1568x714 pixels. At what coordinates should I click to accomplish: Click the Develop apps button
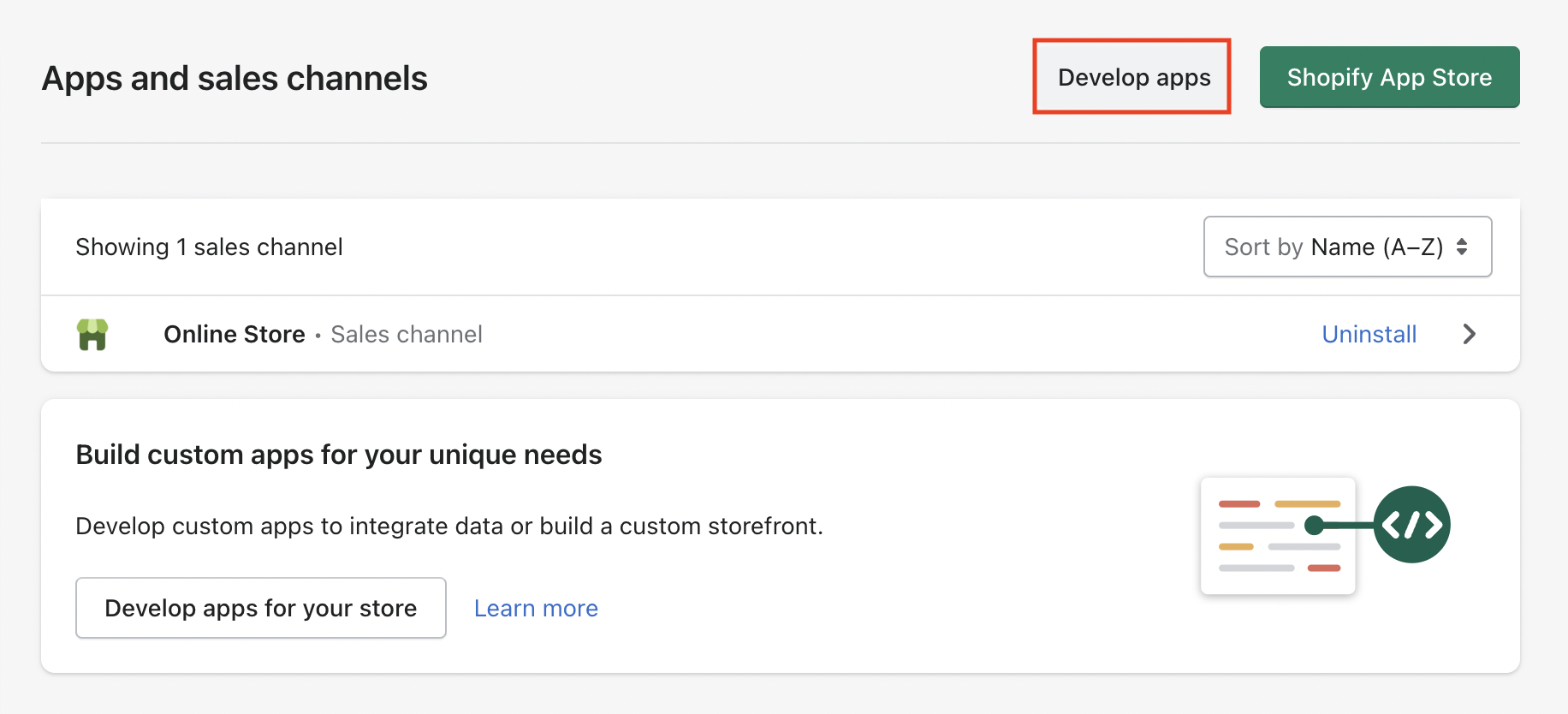[1133, 77]
